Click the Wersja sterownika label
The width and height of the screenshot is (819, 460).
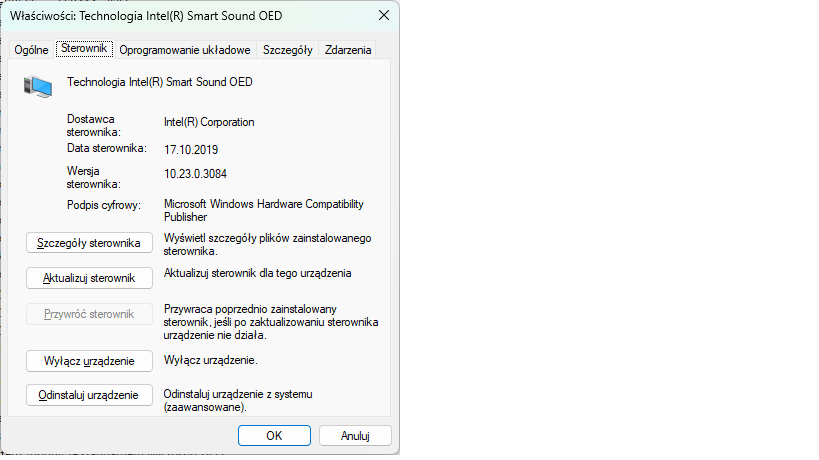point(93,178)
